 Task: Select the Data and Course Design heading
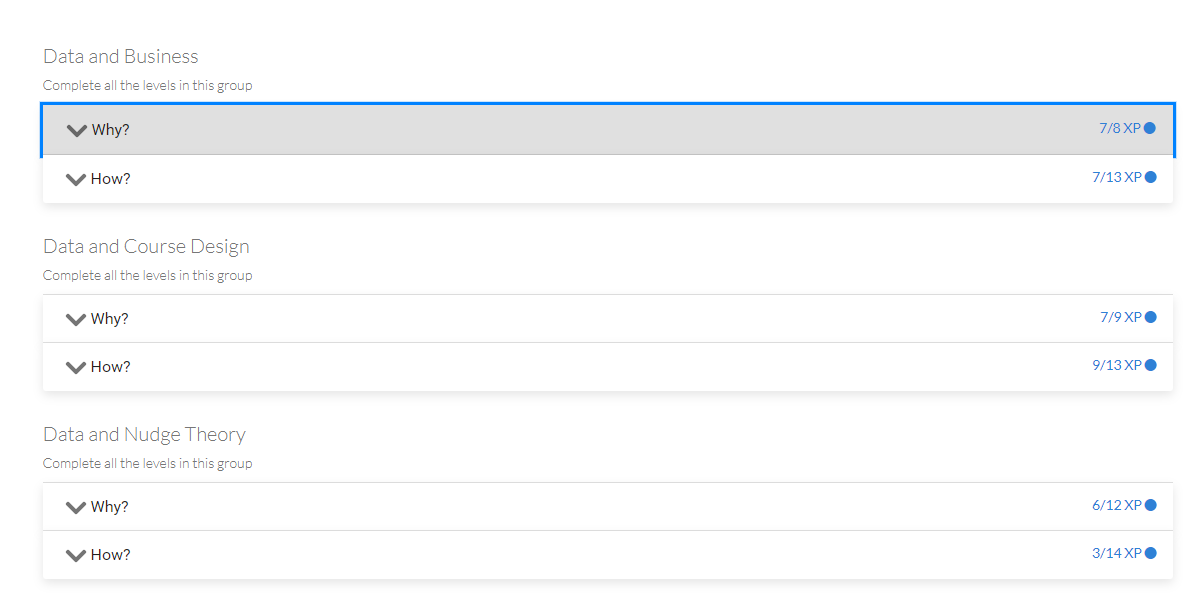[x=146, y=246]
